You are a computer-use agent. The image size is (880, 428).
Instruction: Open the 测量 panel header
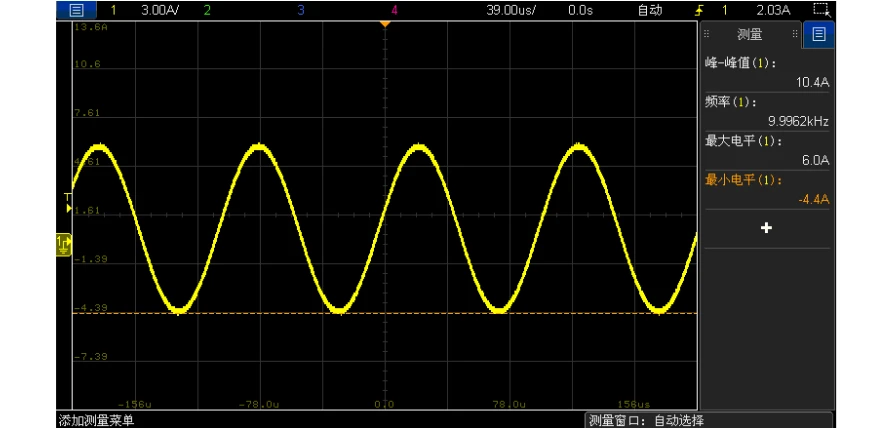(x=750, y=35)
